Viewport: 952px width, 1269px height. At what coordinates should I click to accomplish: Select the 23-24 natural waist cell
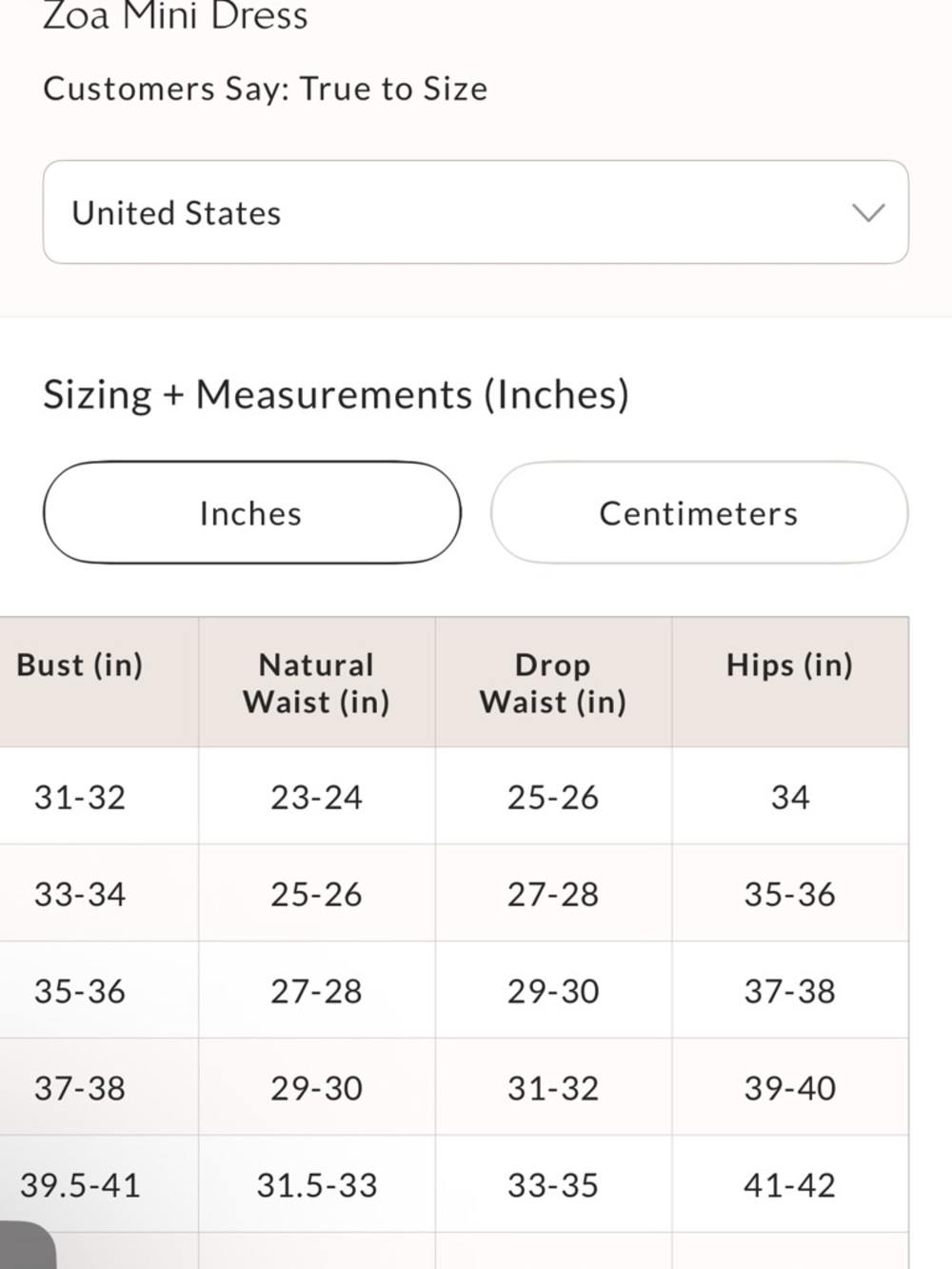coord(316,797)
